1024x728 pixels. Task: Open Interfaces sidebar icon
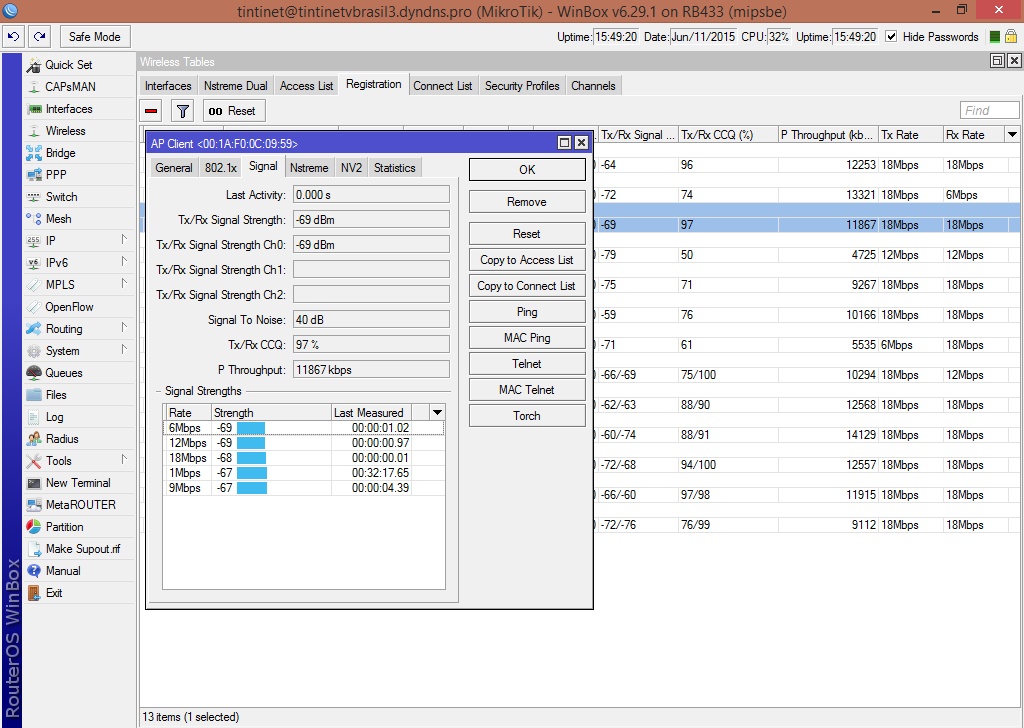pyautogui.click(x=34, y=109)
